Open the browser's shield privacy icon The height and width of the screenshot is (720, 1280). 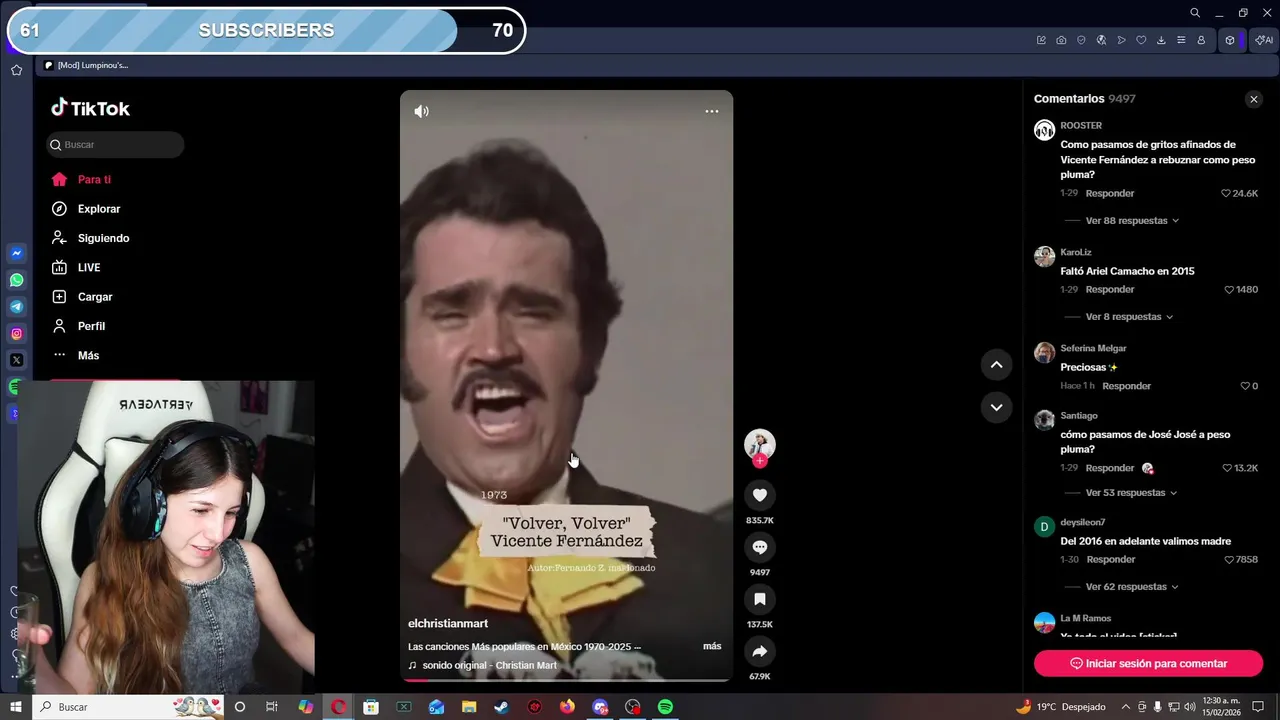tap(1081, 40)
